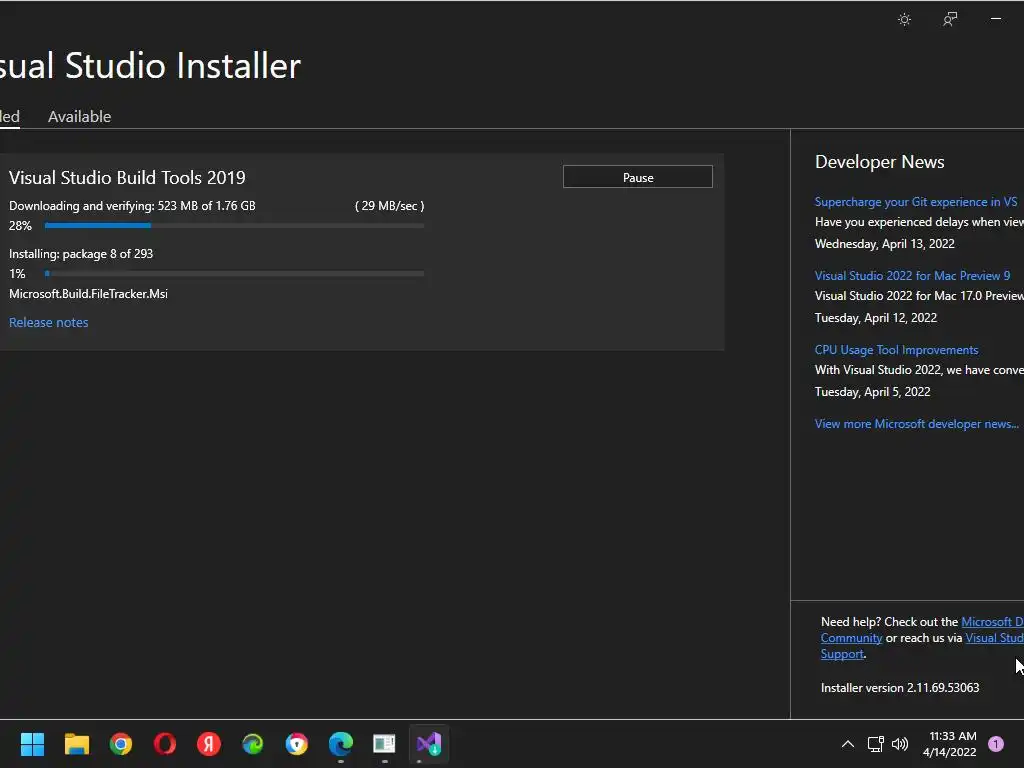1024x768 pixels.
Task: Select the Visual Studio Installer taskbar icon
Action: point(429,744)
